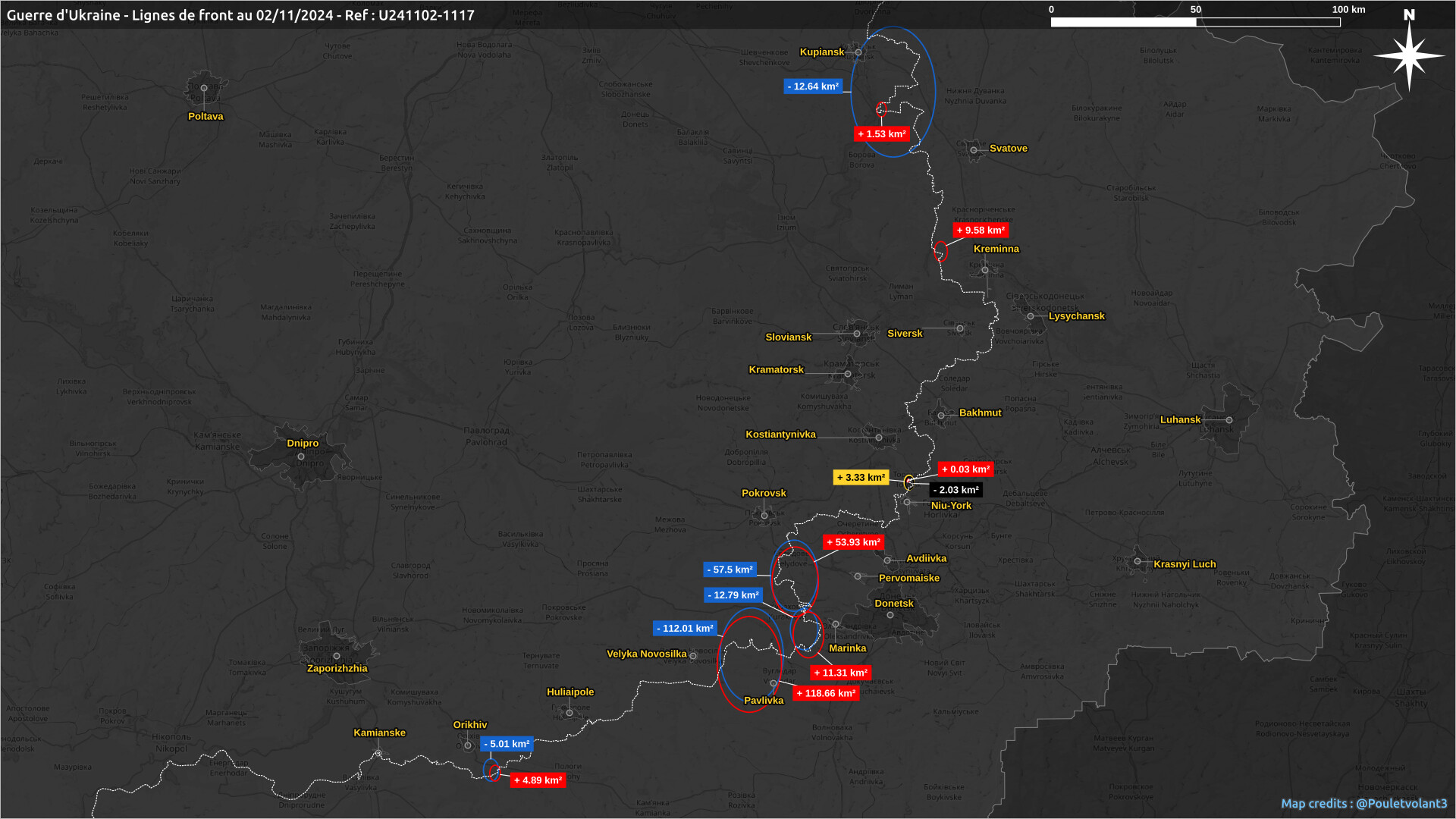Click the Poltava city marker dot
Image resolution: width=1456 pixels, height=819 pixels.
(x=204, y=88)
